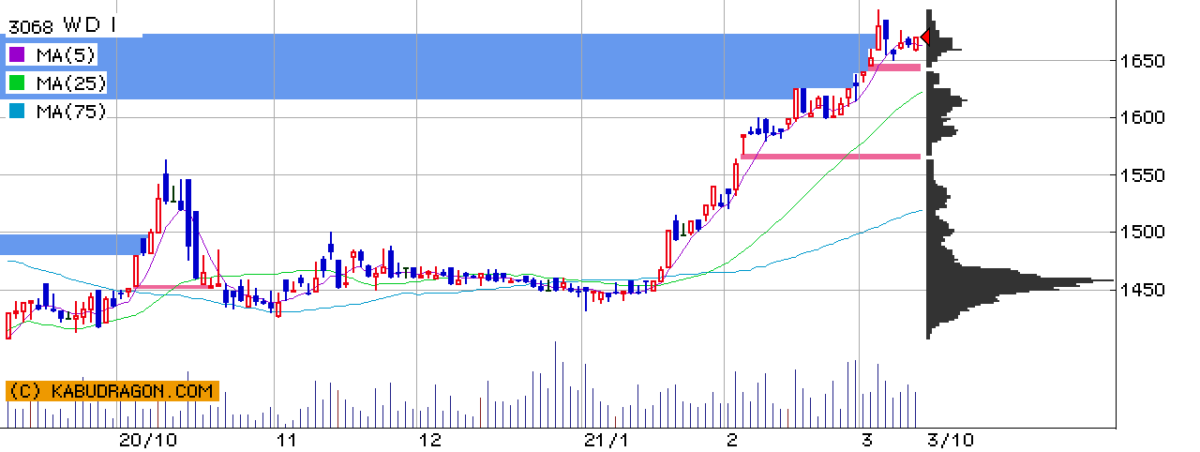Click the (C) KABUDRAGON.COM copyright label
Screen dimensions: 1200x452
(112, 391)
